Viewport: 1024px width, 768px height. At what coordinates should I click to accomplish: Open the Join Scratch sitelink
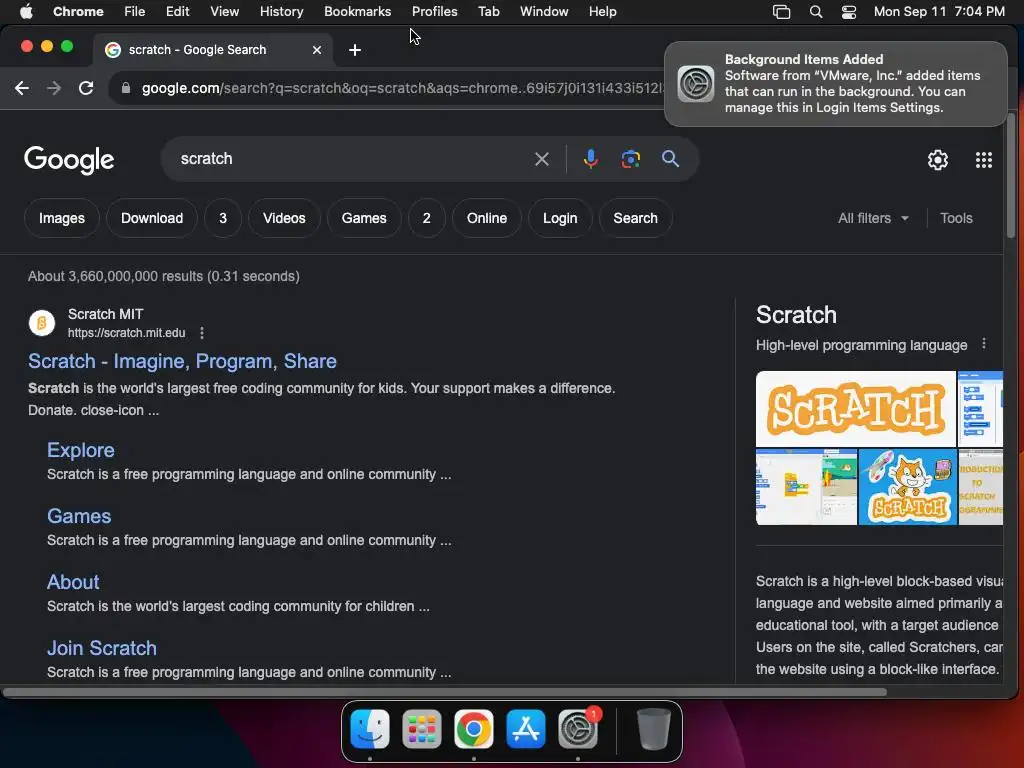[102, 648]
